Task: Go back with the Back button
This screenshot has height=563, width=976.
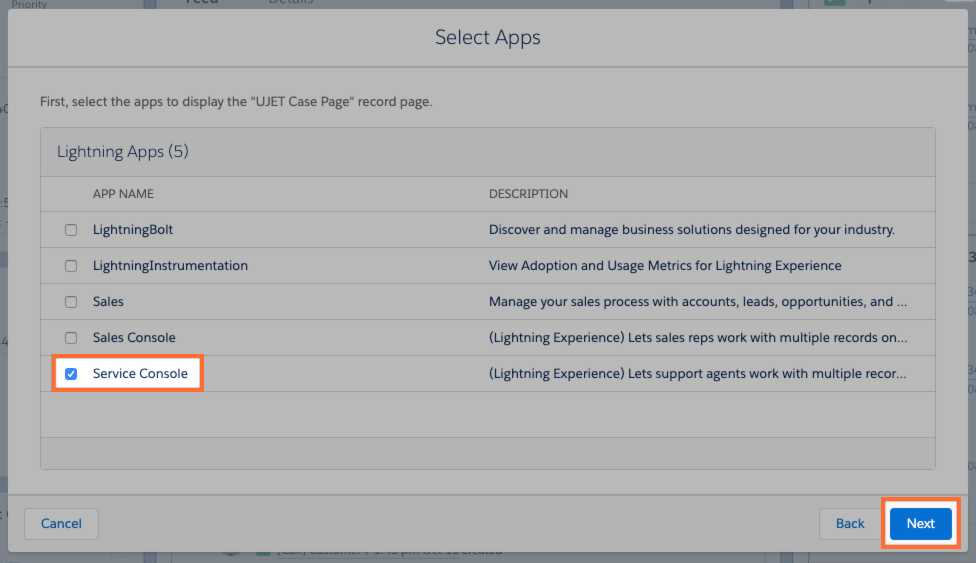Action: click(850, 524)
